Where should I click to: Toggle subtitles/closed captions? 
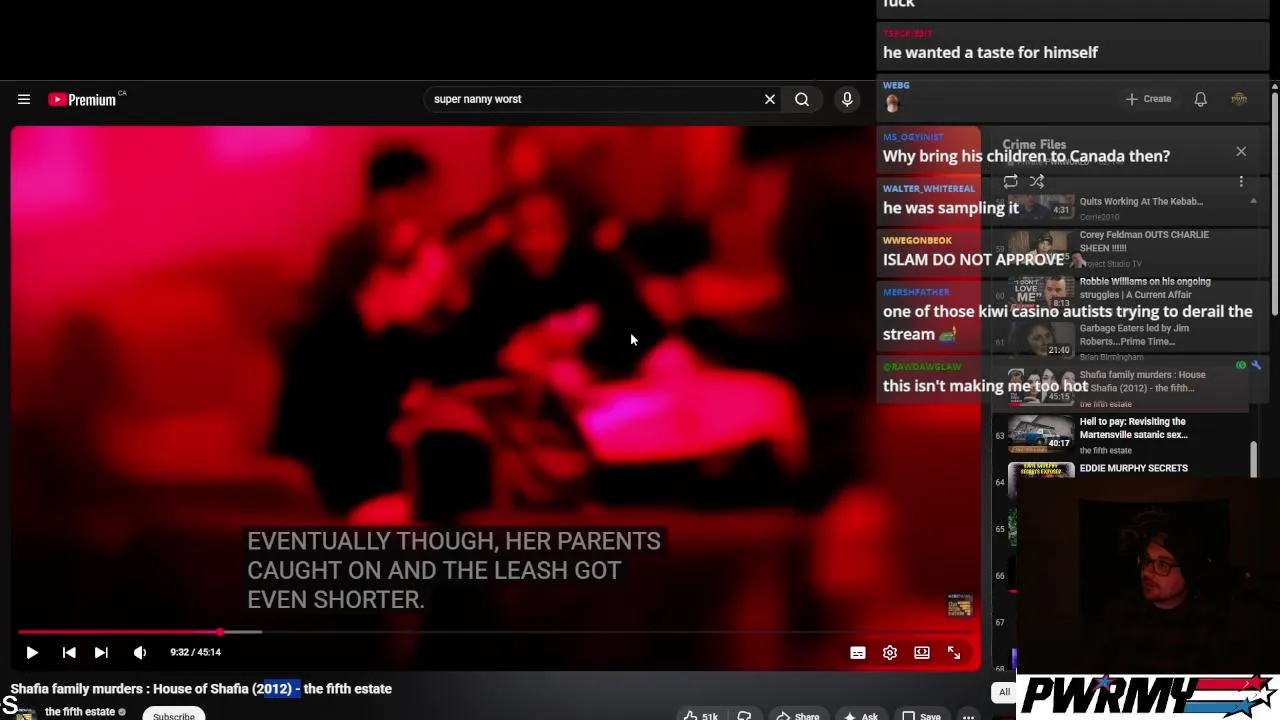858,652
